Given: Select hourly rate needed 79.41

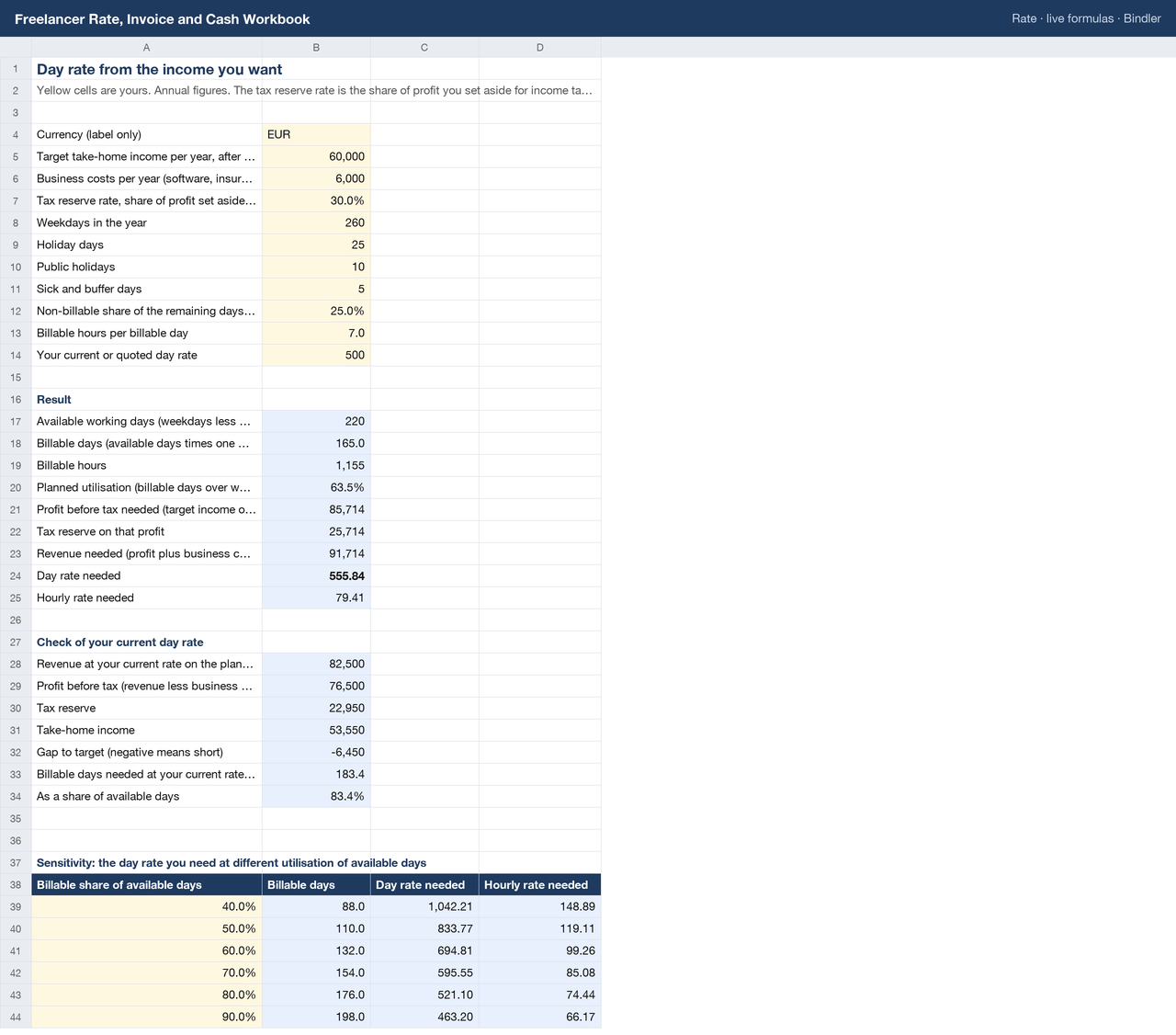Looking at the screenshot, I should point(316,597).
